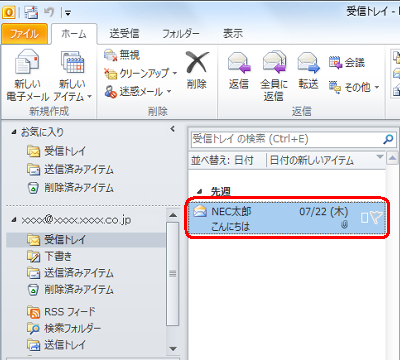Open the sort order dropdown arrow
This screenshot has width=400, height=360.
click(x=380, y=157)
